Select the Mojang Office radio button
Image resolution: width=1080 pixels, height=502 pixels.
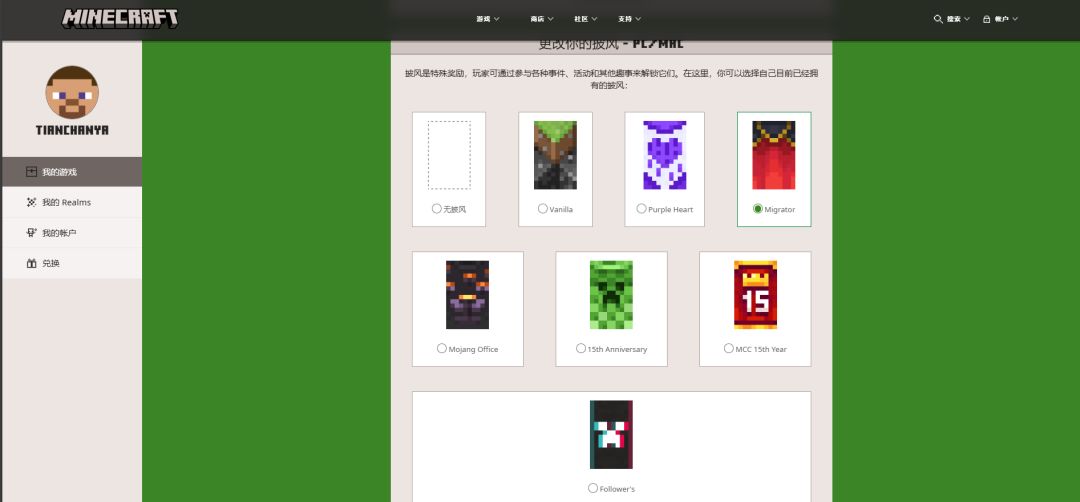click(442, 348)
